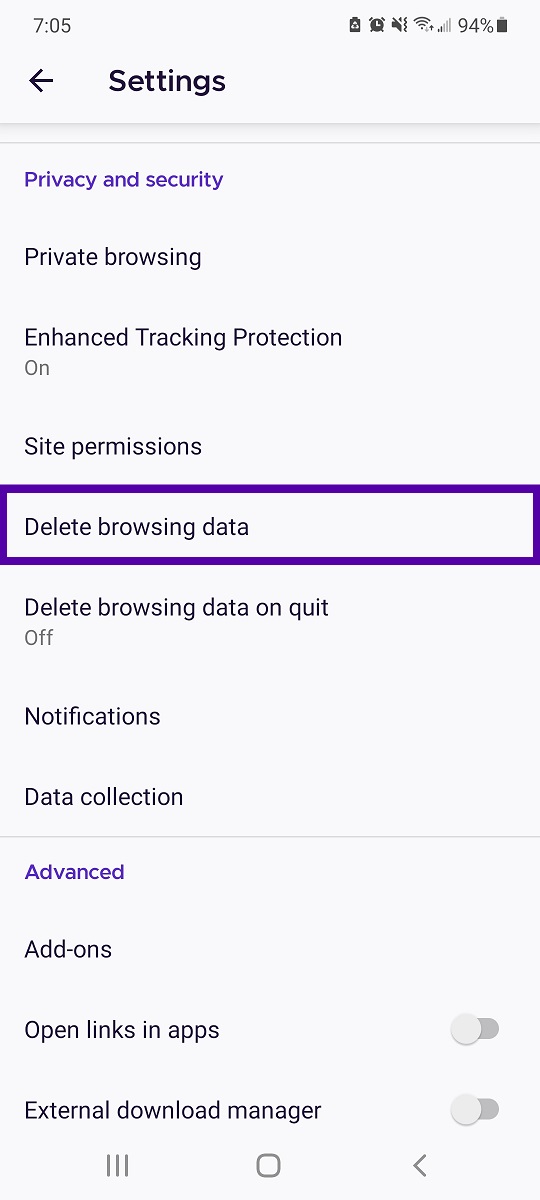Viewport: 540px width, 1200px height.
Task: Open Enhanced Tracking Protection settings
Action: tap(270, 351)
